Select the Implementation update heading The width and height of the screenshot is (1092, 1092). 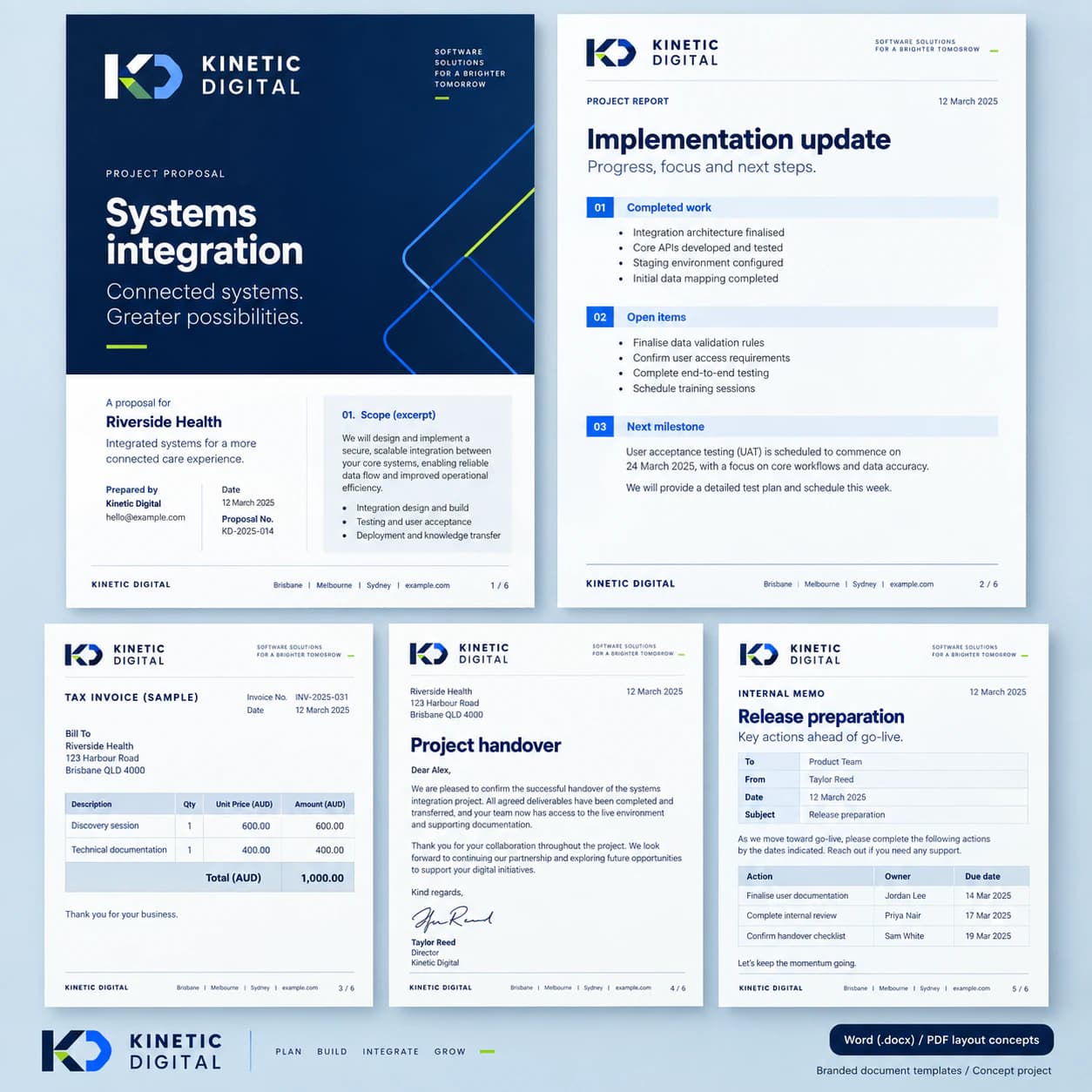click(738, 139)
